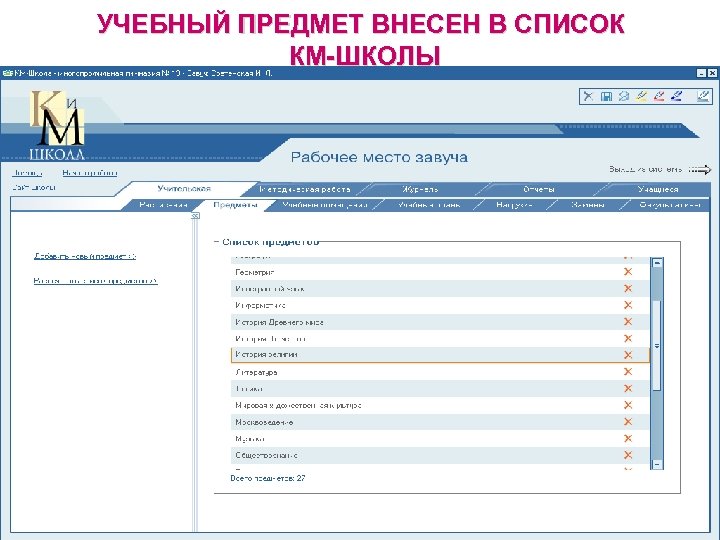Select the Литература row
The height and width of the screenshot is (540, 720).
440,372
